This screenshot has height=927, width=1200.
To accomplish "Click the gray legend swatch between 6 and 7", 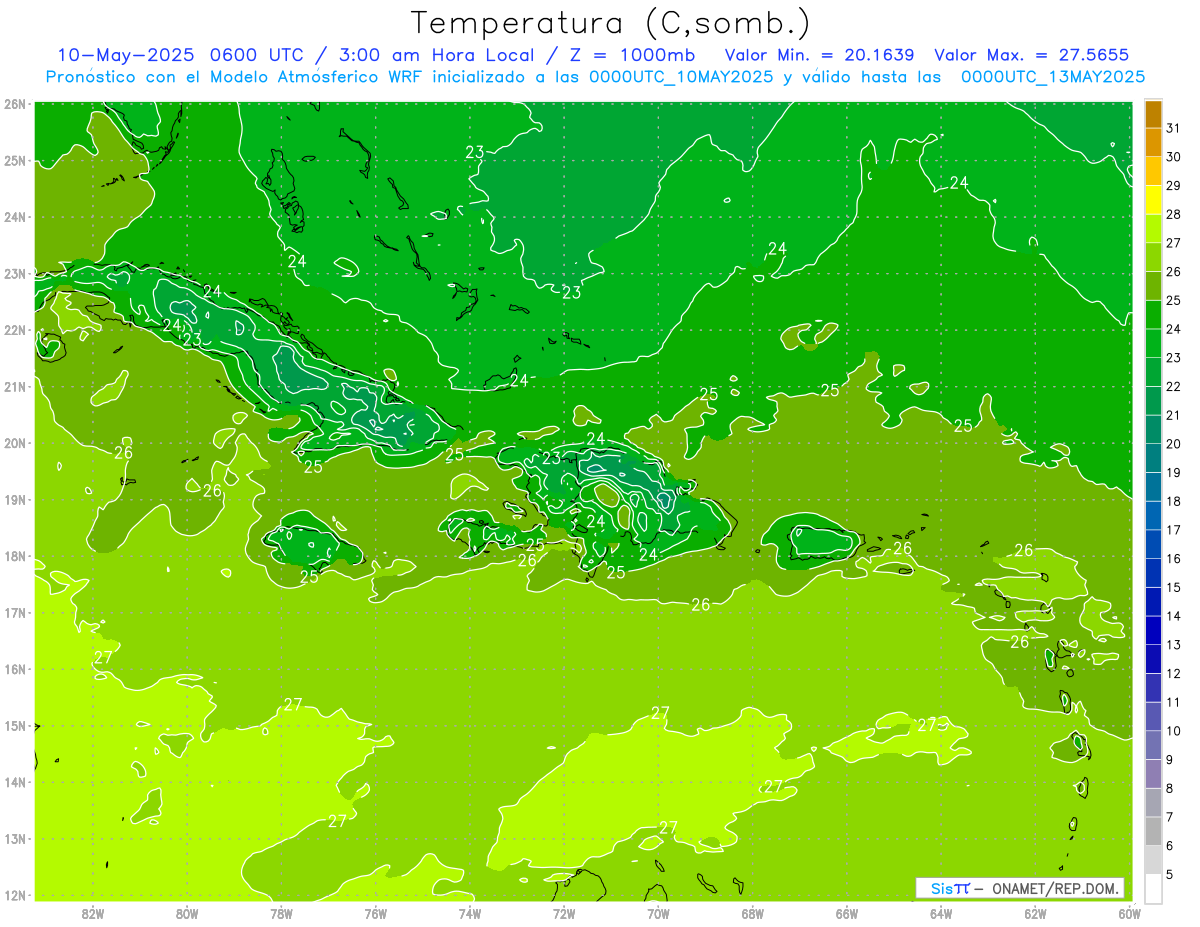I will click(x=1153, y=831).
